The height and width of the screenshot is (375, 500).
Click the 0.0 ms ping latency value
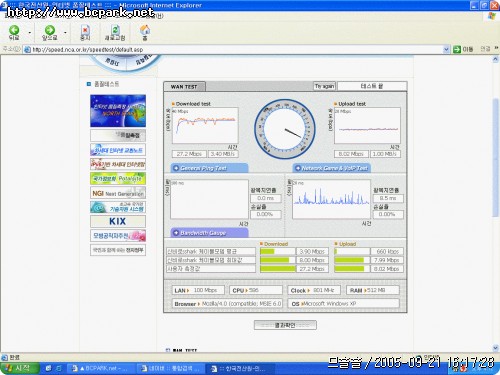point(266,198)
